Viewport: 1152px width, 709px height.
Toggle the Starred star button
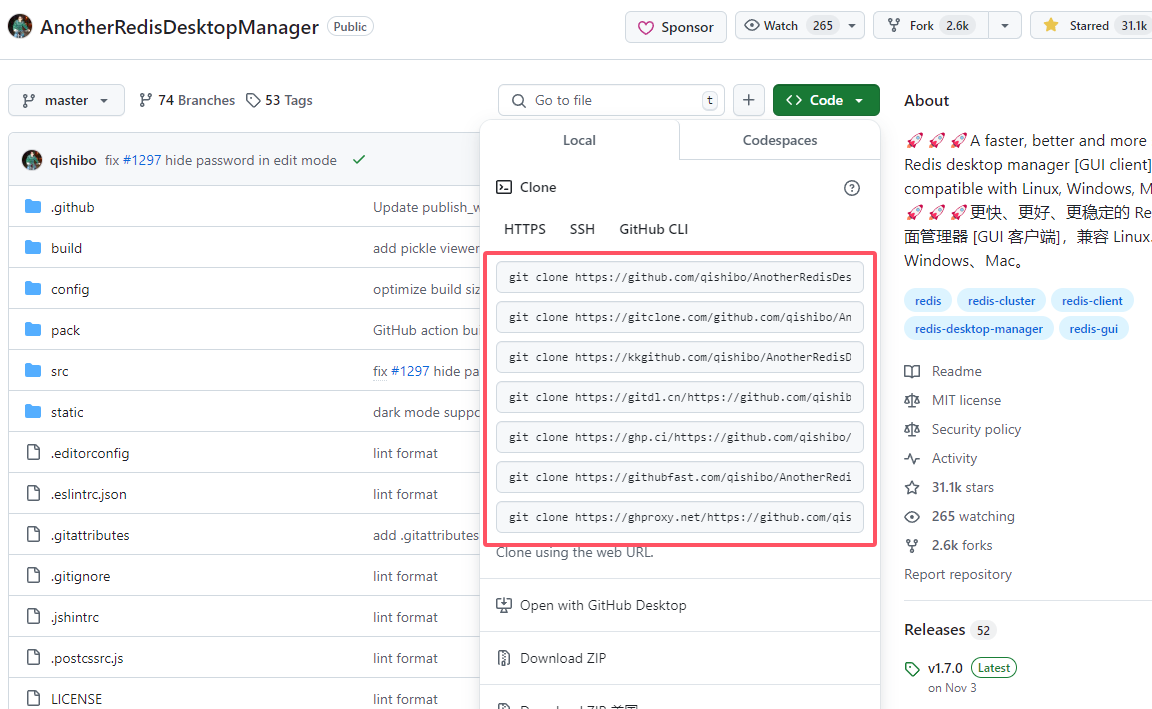(x=1094, y=26)
